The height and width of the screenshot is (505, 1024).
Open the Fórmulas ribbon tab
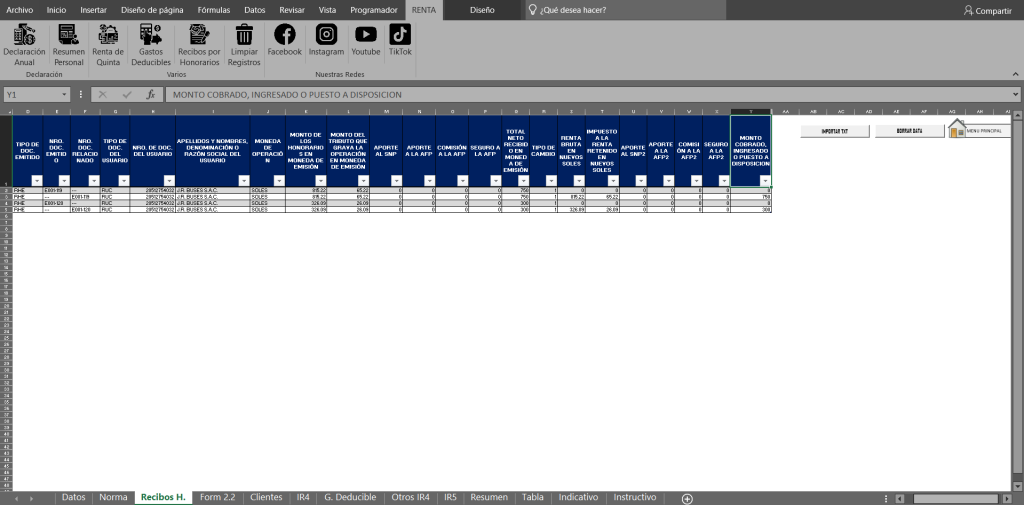pyautogui.click(x=214, y=10)
